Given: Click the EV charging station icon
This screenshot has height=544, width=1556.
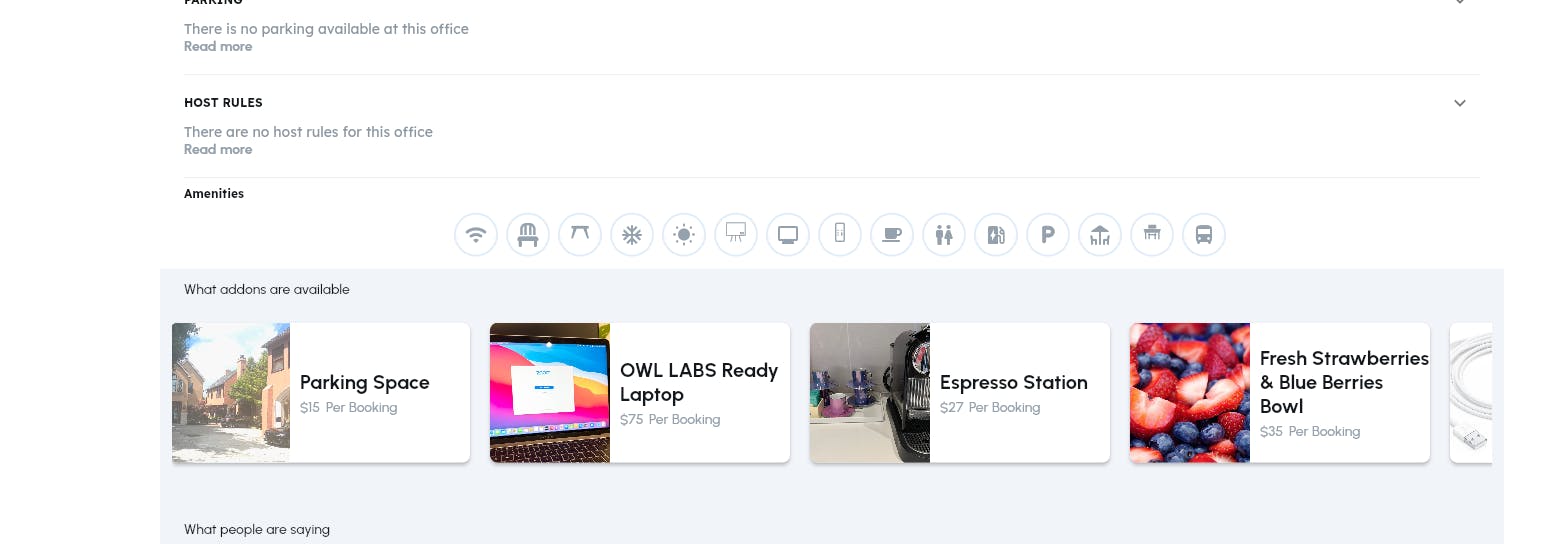Looking at the screenshot, I should 996,235.
